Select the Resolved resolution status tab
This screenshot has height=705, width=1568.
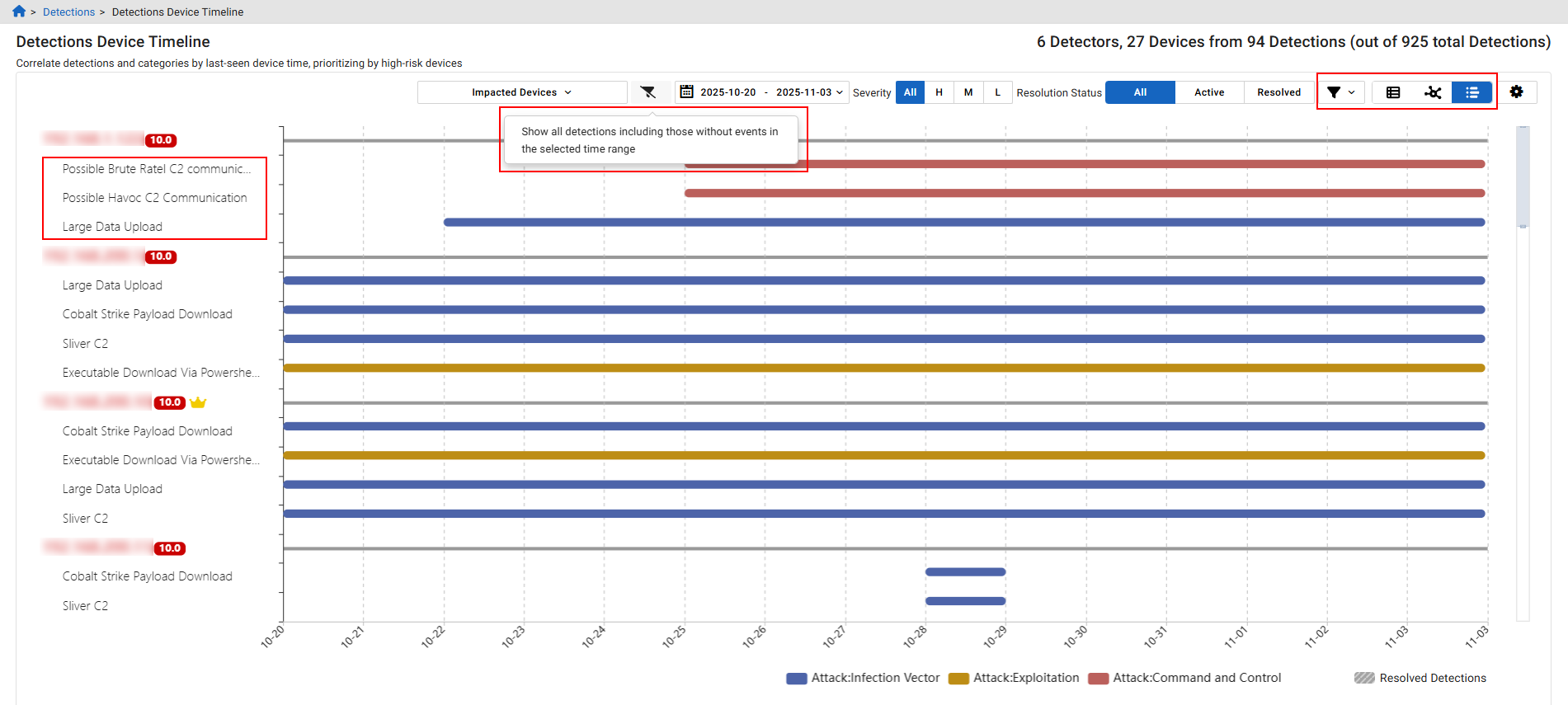(1278, 92)
